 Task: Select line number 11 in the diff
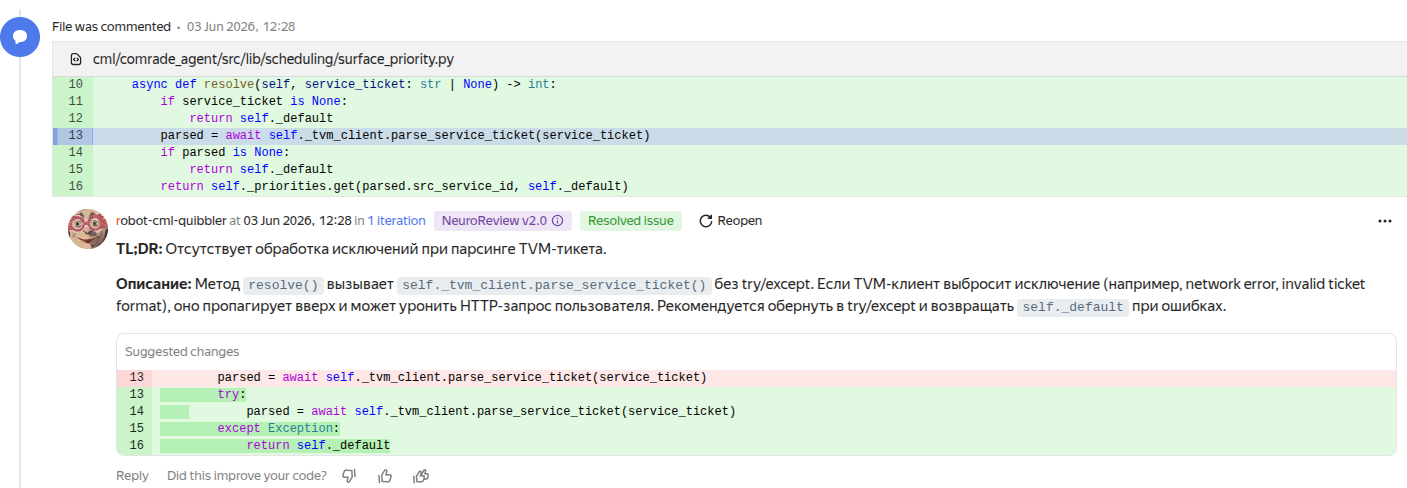coord(75,102)
